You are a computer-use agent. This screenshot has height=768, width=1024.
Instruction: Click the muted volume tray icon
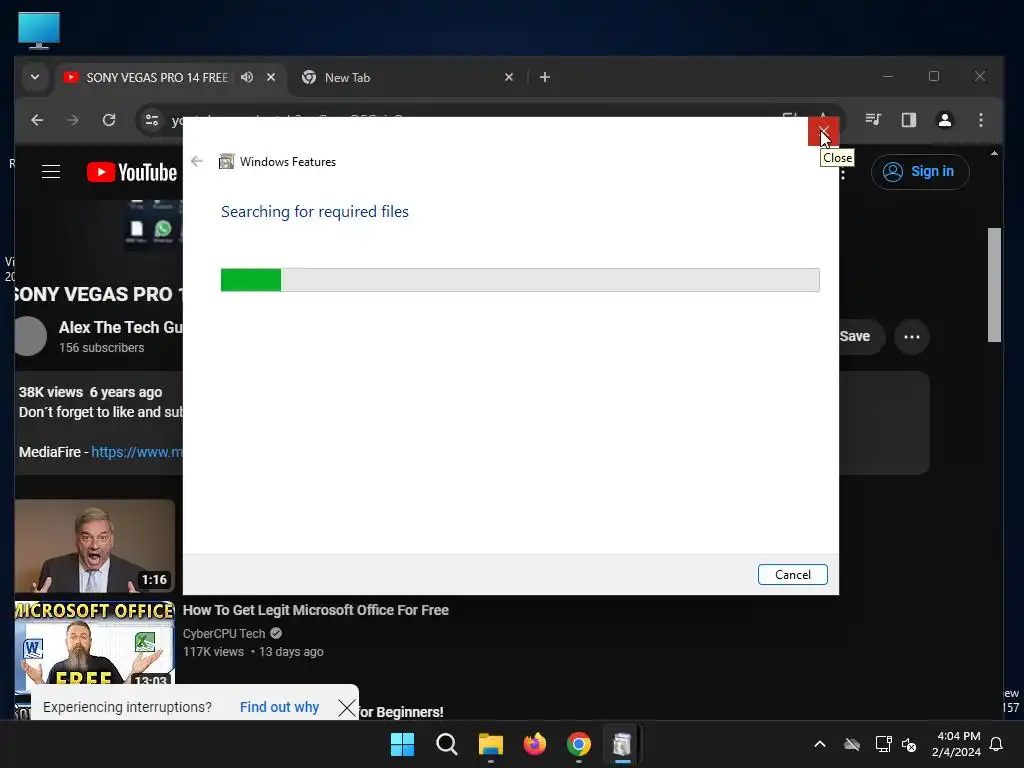coord(908,744)
